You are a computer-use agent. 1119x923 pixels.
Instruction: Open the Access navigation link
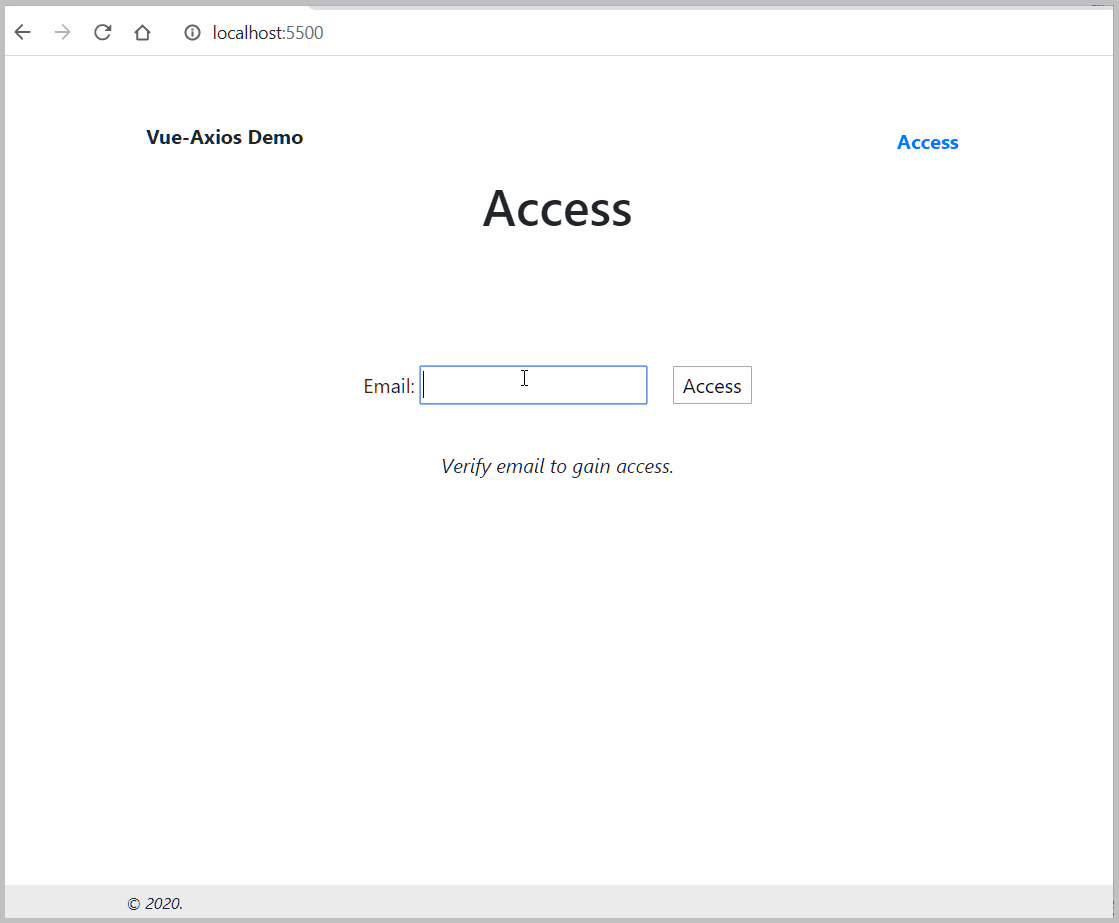pos(927,142)
